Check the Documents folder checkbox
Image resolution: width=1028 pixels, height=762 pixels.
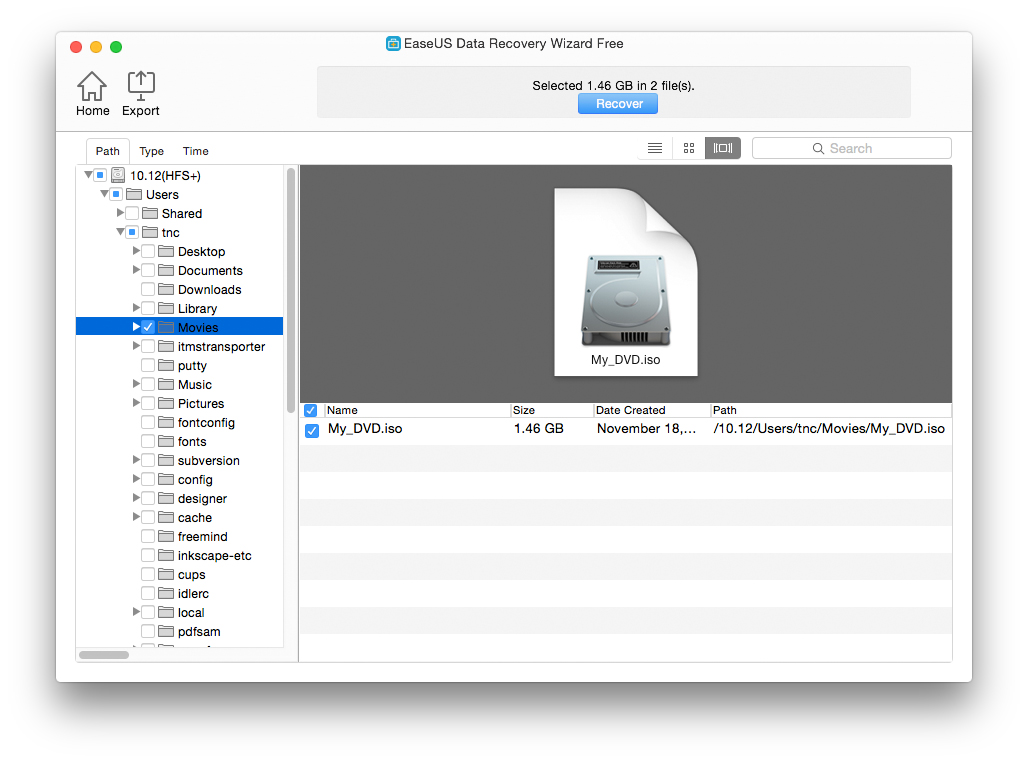click(x=148, y=270)
